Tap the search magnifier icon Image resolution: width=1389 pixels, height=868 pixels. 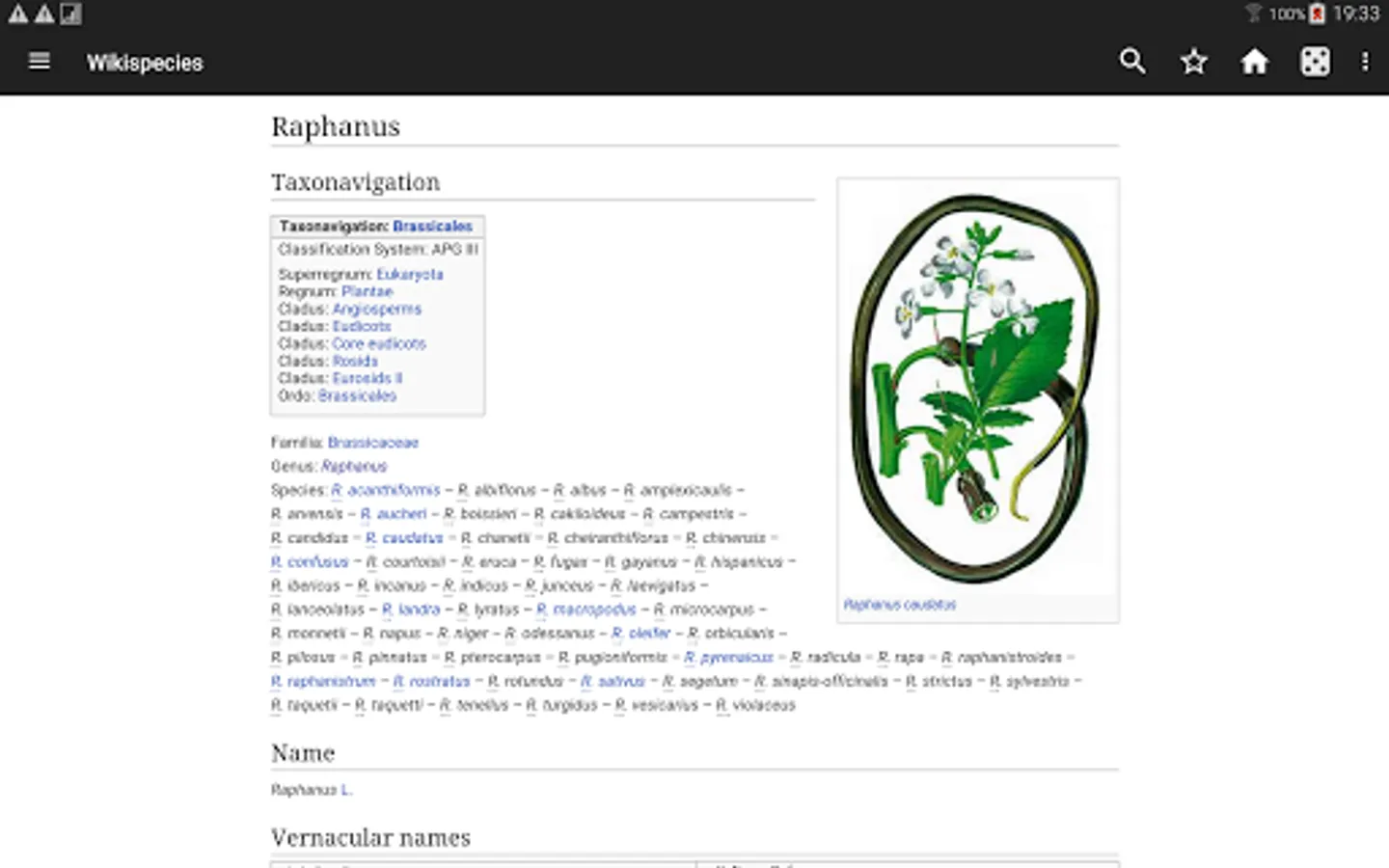1132,62
